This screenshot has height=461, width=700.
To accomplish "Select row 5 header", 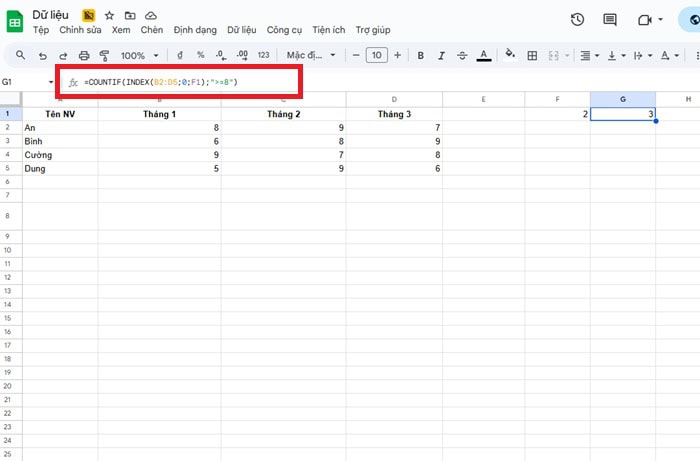I will (x=8, y=168).
